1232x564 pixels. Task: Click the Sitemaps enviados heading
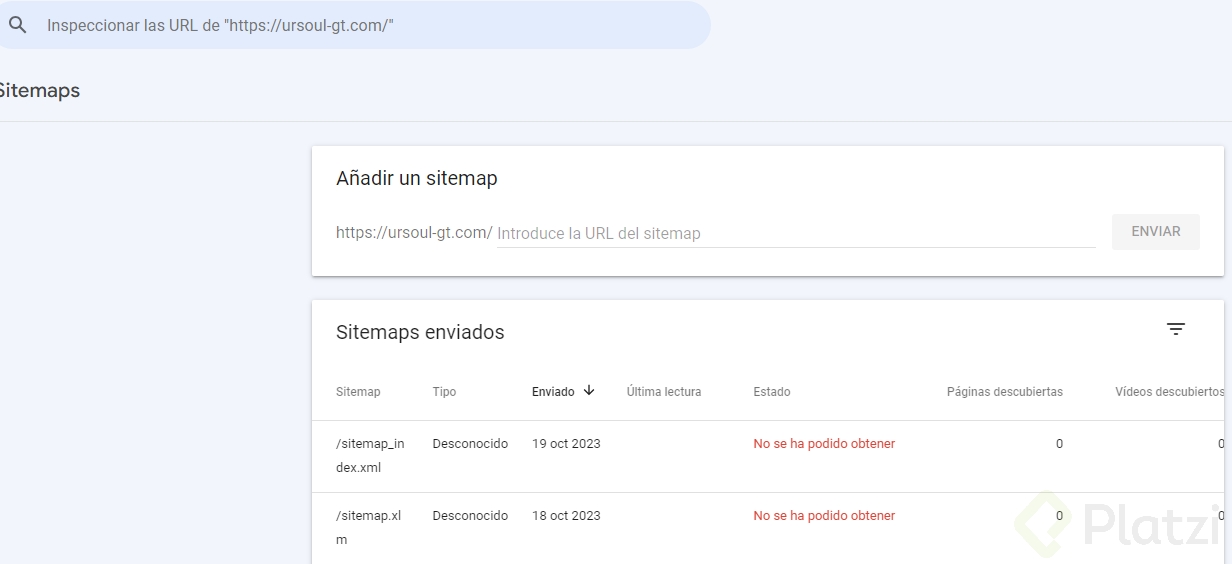[x=420, y=332]
